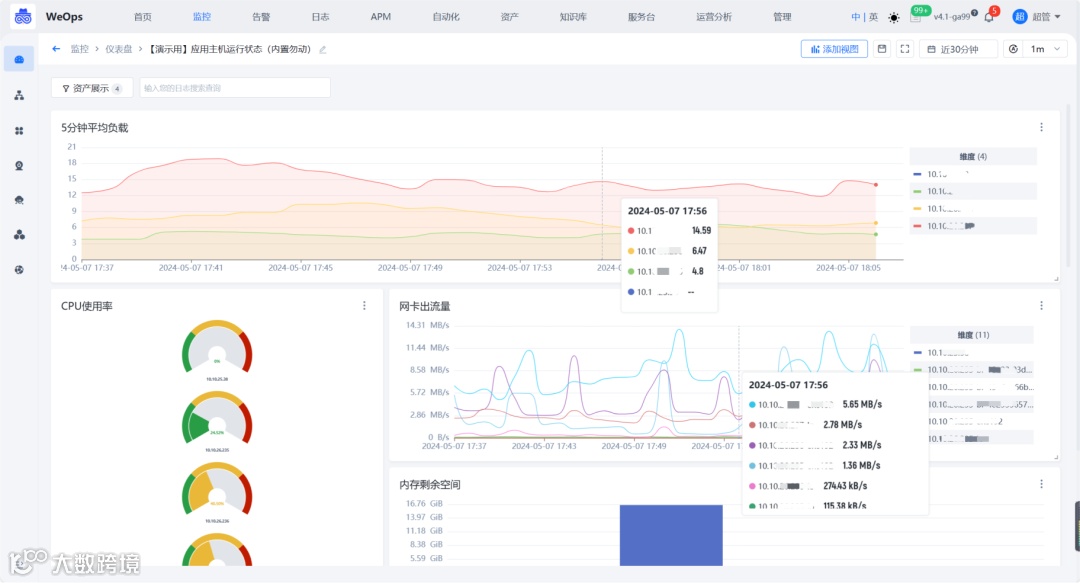This screenshot has height=583, width=1080.
Task: Open the three-circles cluster sidebar icon
Action: click(x=19, y=235)
